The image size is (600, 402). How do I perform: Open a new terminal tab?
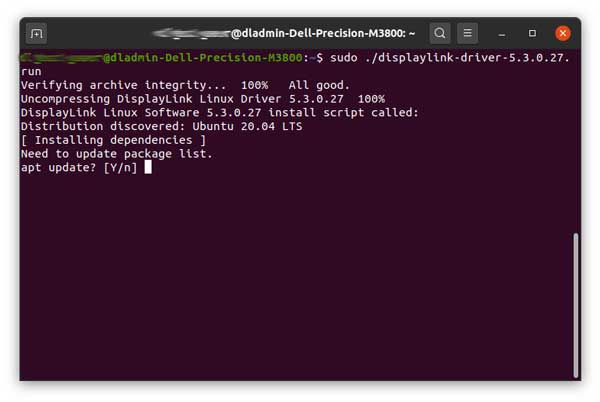coord(36,33)
